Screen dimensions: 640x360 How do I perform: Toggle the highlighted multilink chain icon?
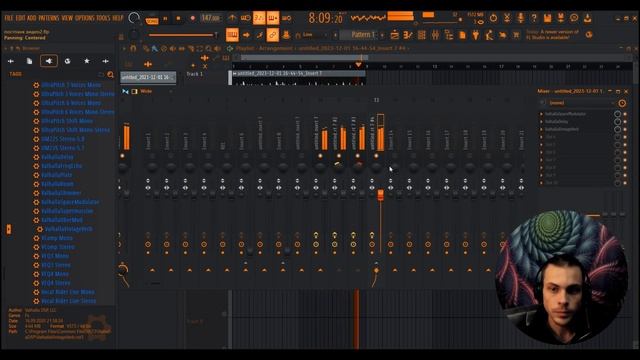[x=272, y=35]
